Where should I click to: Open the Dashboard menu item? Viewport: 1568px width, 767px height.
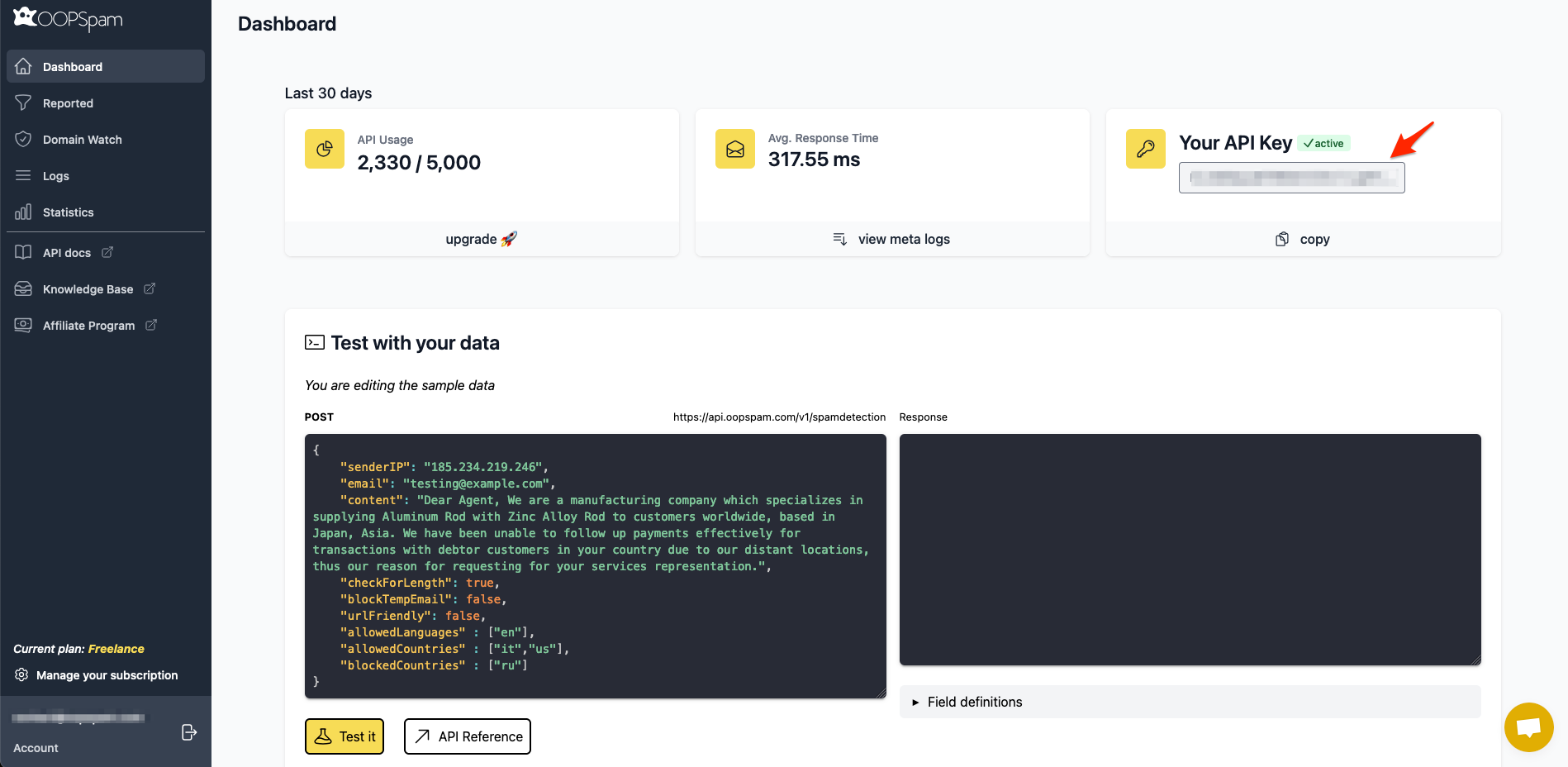pos(106,66)
